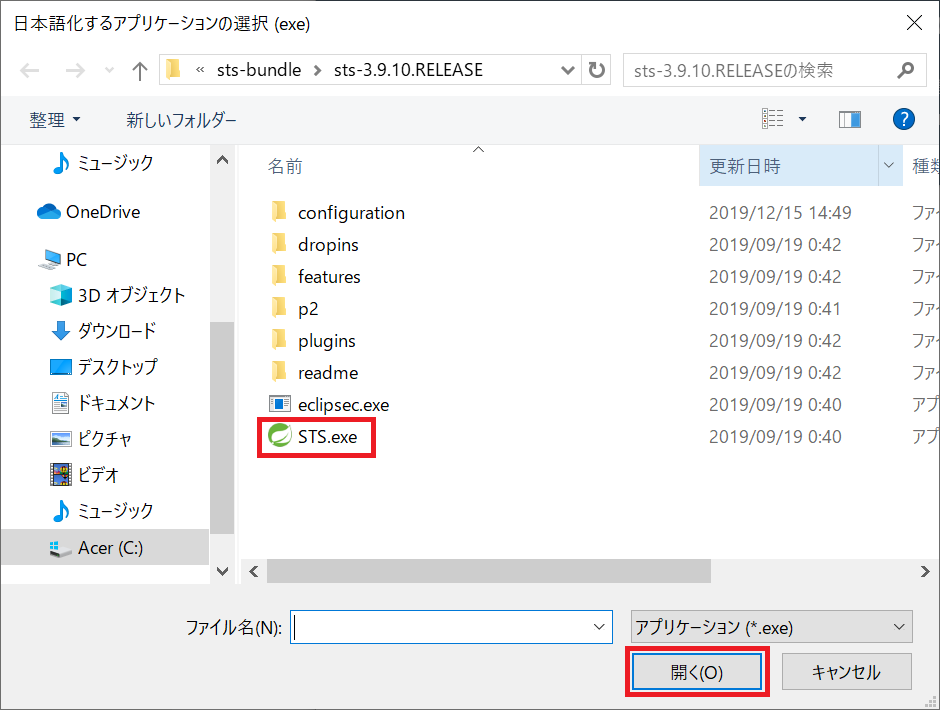The width and height of the screenshot is (940, 710).
Task: Click the STS.exe file name
Action: (327, 437)
